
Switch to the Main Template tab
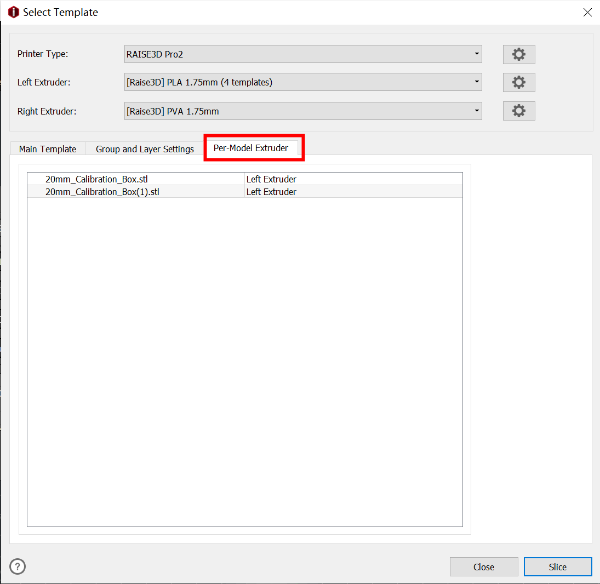point(48,149)
